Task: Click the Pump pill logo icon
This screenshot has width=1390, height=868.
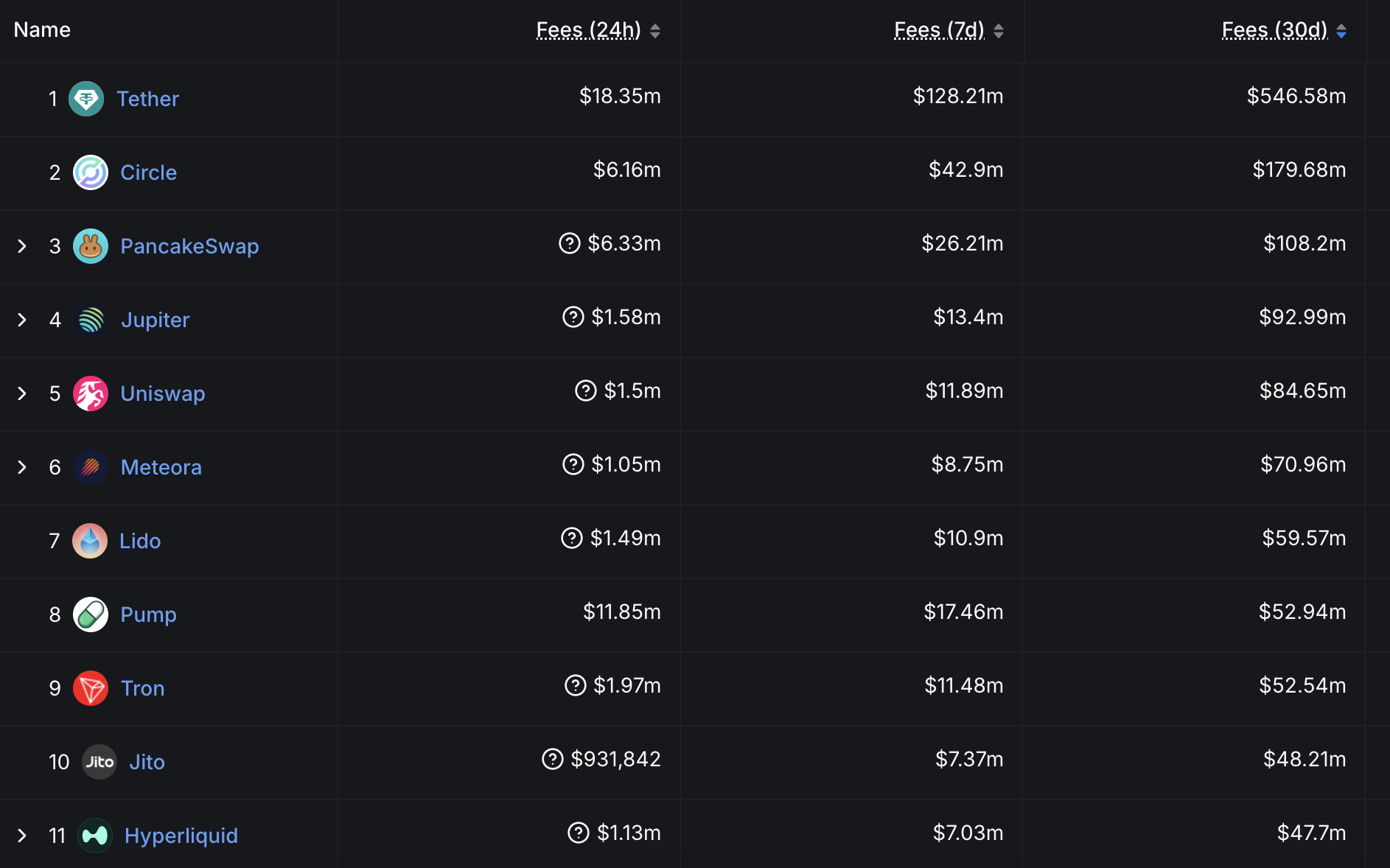Action: point(91,615)
